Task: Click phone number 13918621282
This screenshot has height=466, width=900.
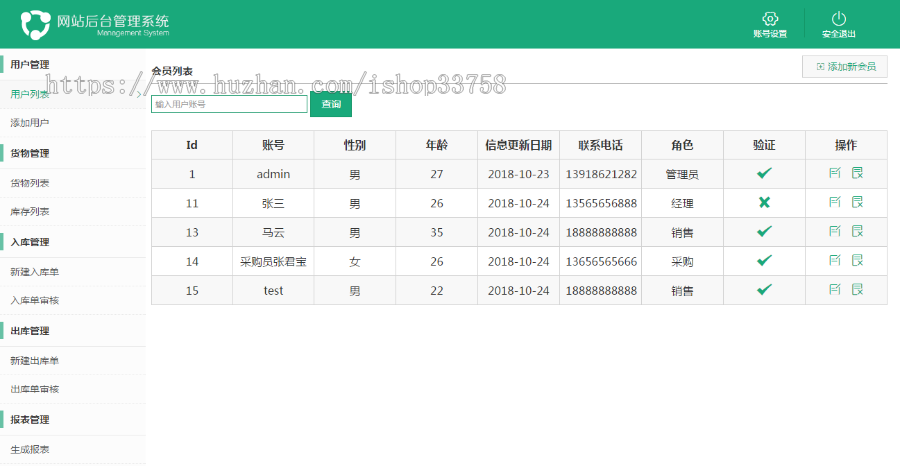Action: click(x=601, y=174)
